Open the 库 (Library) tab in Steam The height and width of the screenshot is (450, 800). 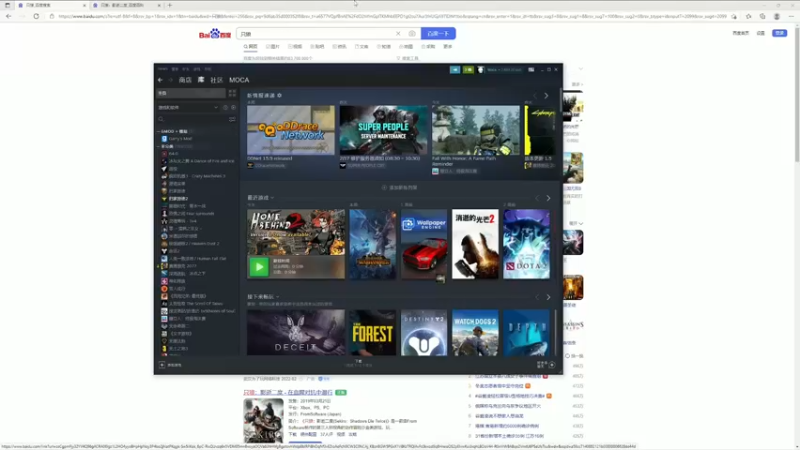tap(201, 80)
